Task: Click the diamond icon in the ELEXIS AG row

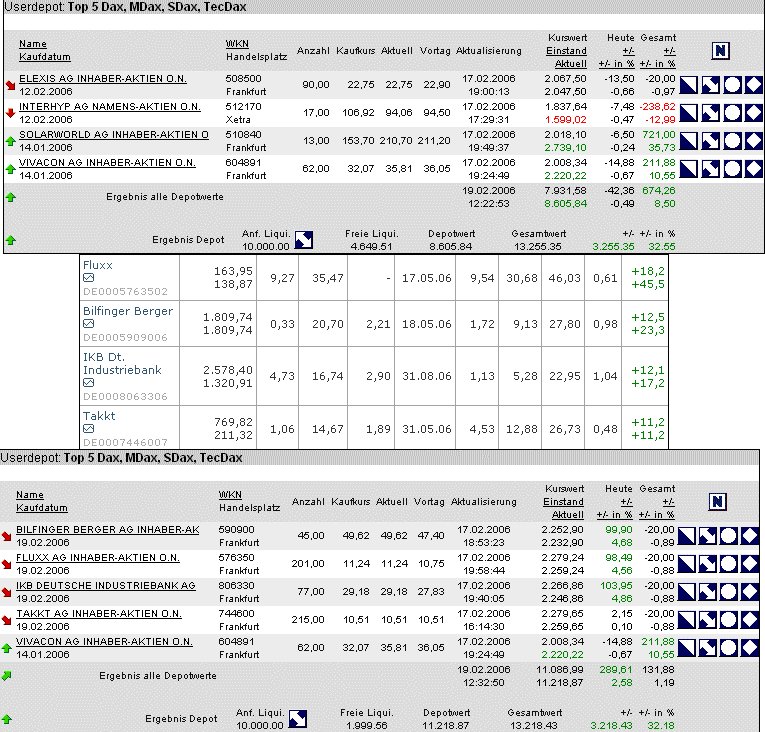Action: [x=754, y=85]
